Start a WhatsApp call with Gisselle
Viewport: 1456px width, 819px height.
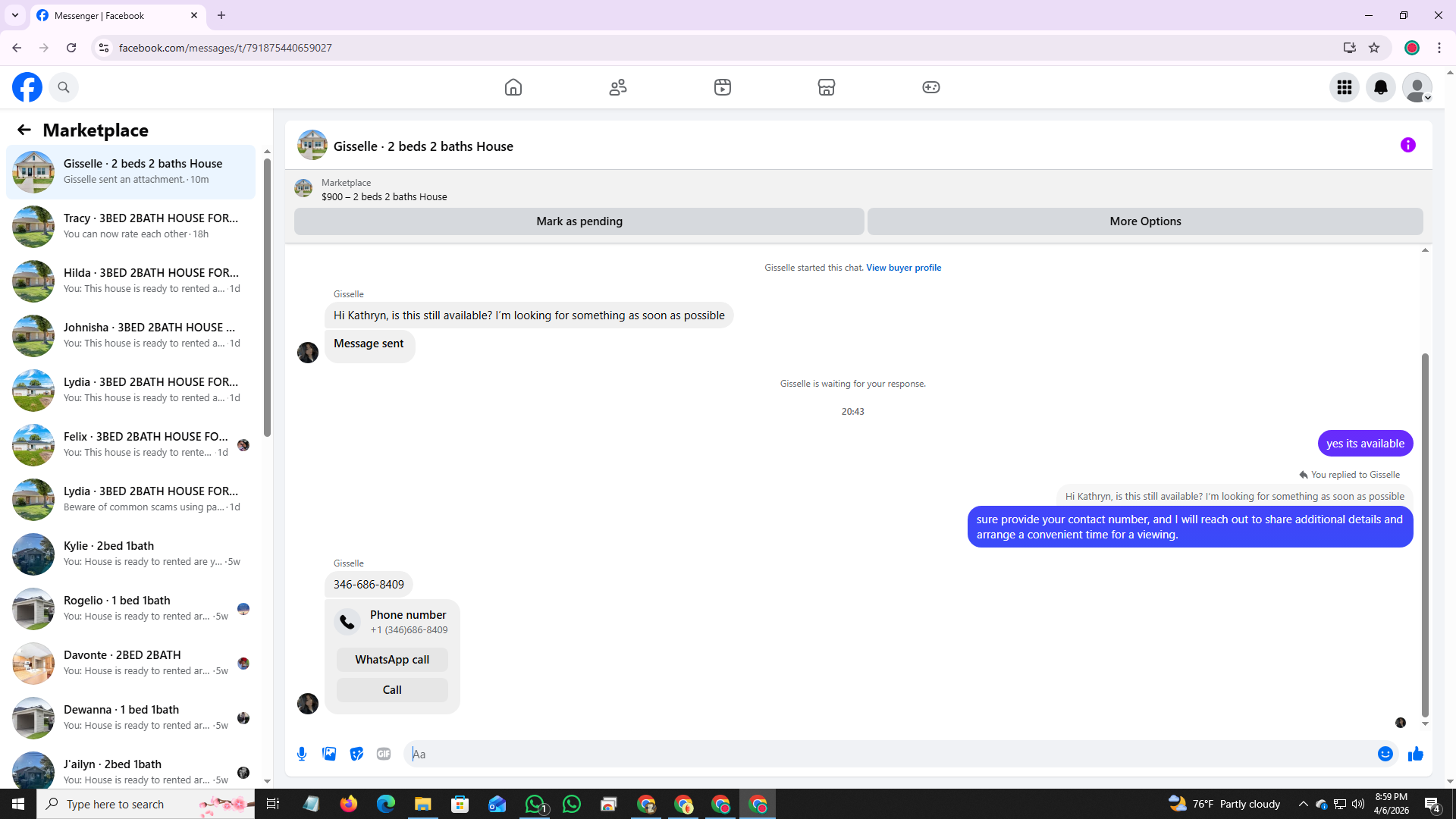point(392,660)
